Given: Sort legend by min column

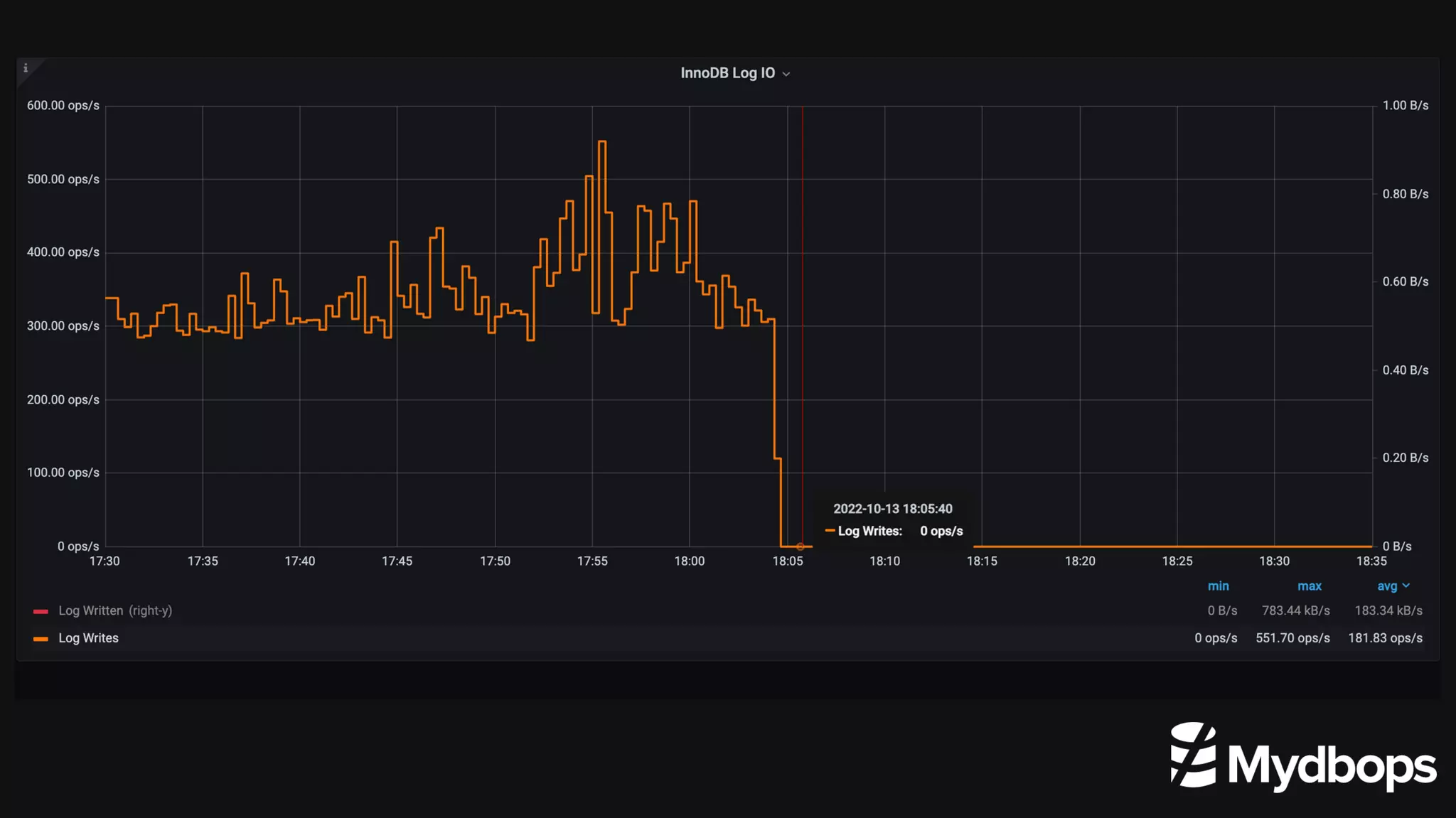Looking at the screenshot, I should [x=1218, y=586].
